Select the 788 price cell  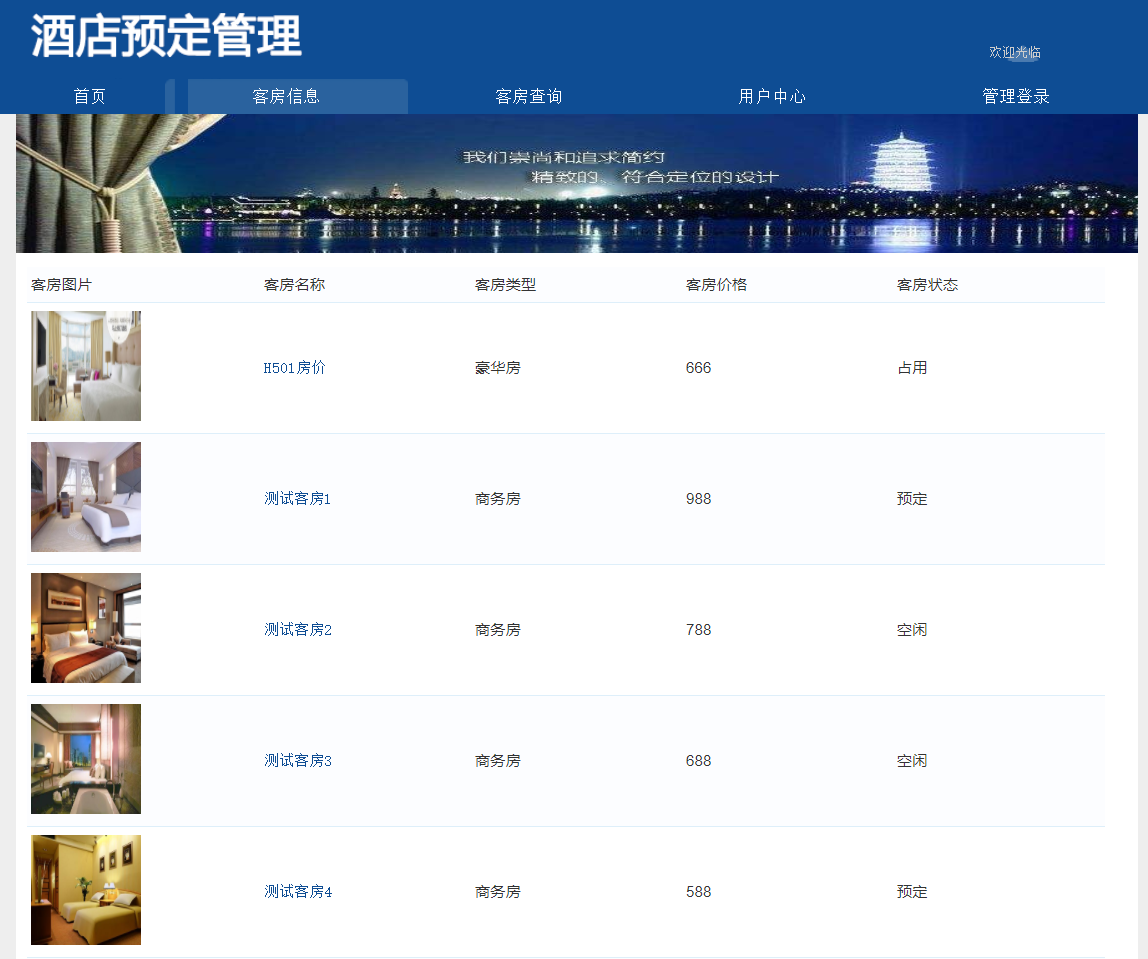click(x=698, y=630)
